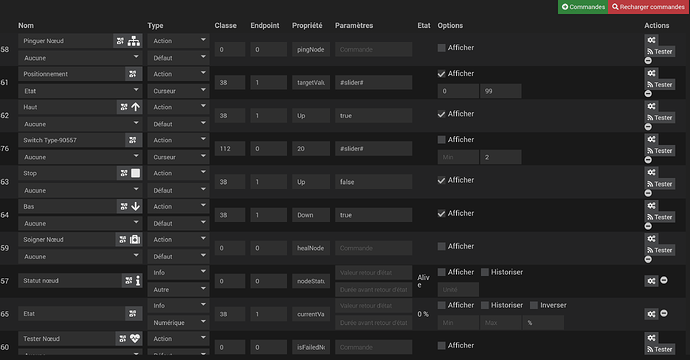Open the gear settings for Positionnement command

tap(651, 73)
